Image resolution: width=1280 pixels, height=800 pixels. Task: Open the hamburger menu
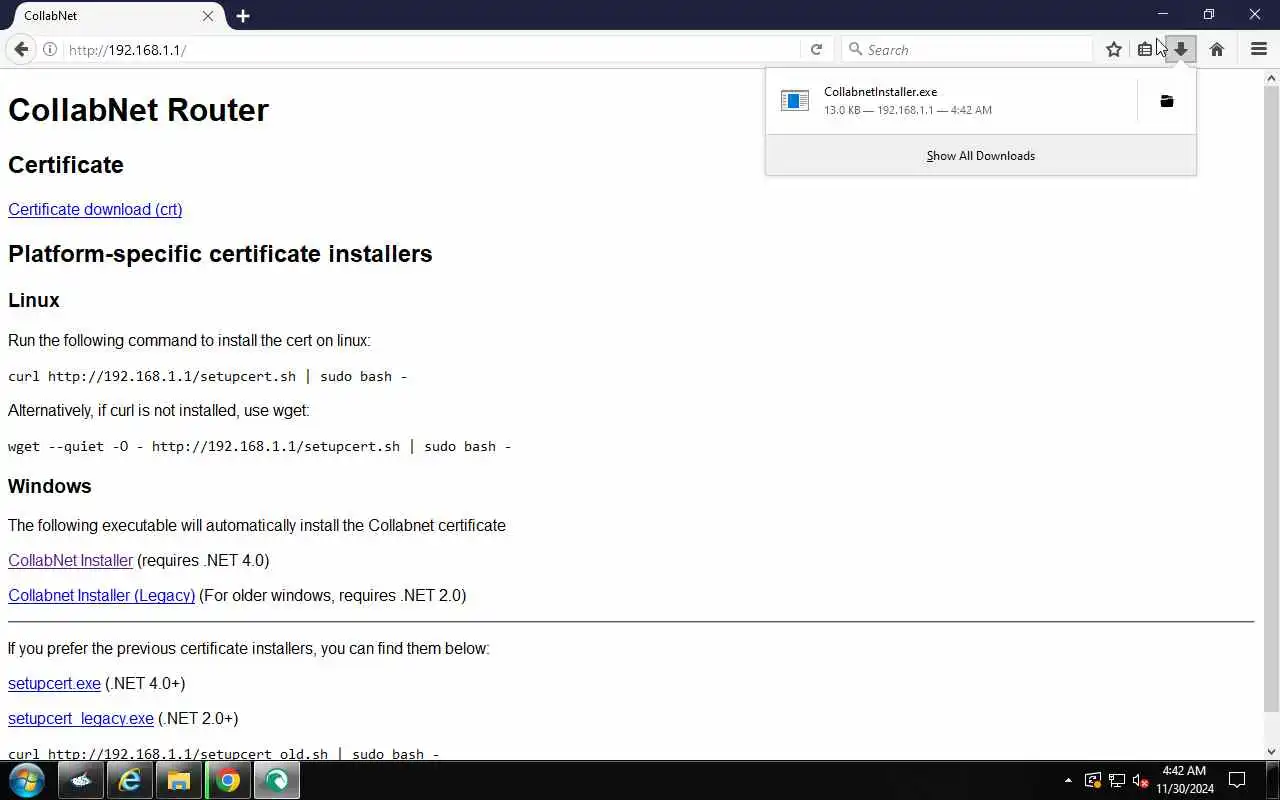pyautogui.click(x=1259, y=49)
